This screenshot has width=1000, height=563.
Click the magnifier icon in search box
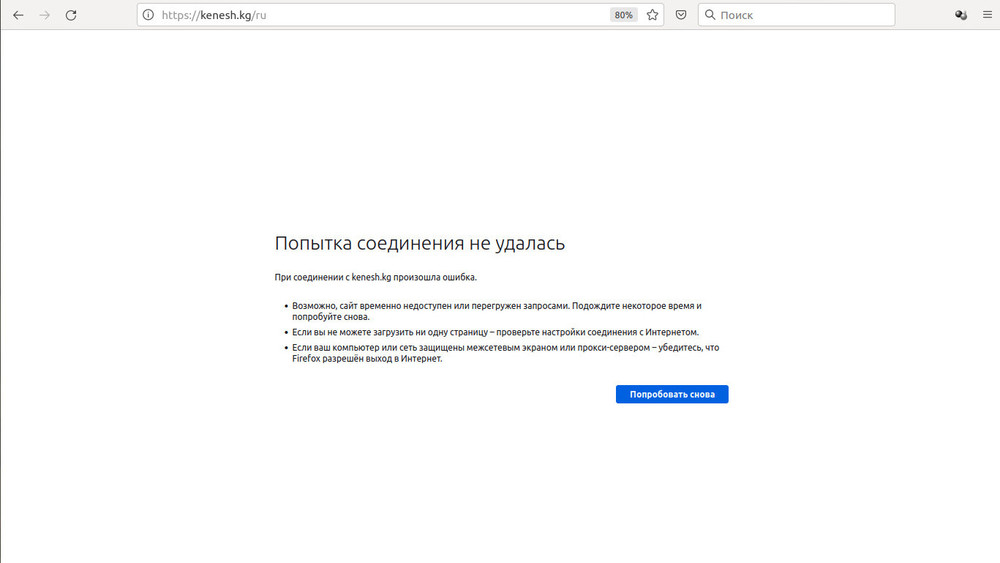pos(710,15)
